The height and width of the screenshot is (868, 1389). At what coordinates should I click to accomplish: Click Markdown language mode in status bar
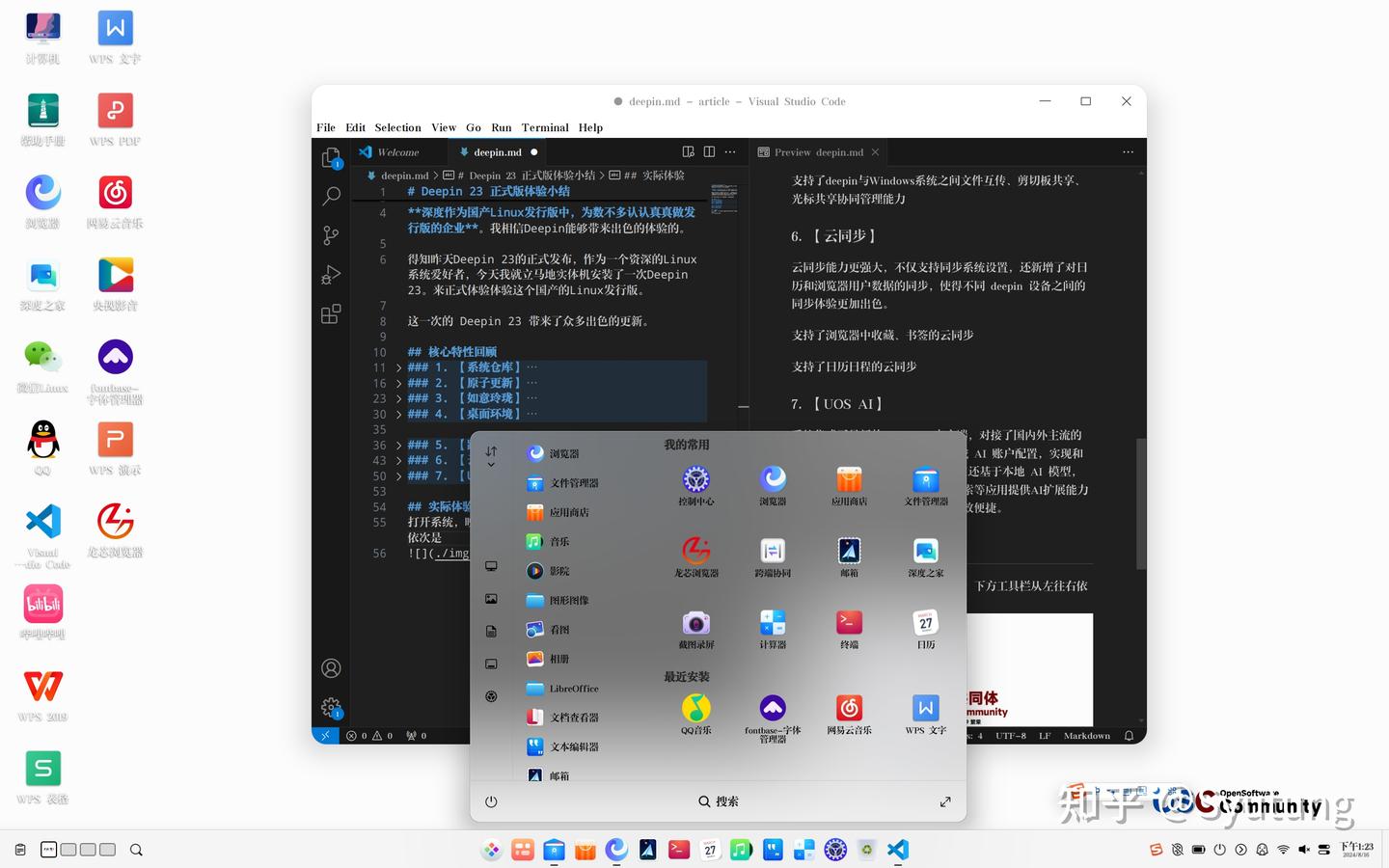click(x=1086, y=736)
